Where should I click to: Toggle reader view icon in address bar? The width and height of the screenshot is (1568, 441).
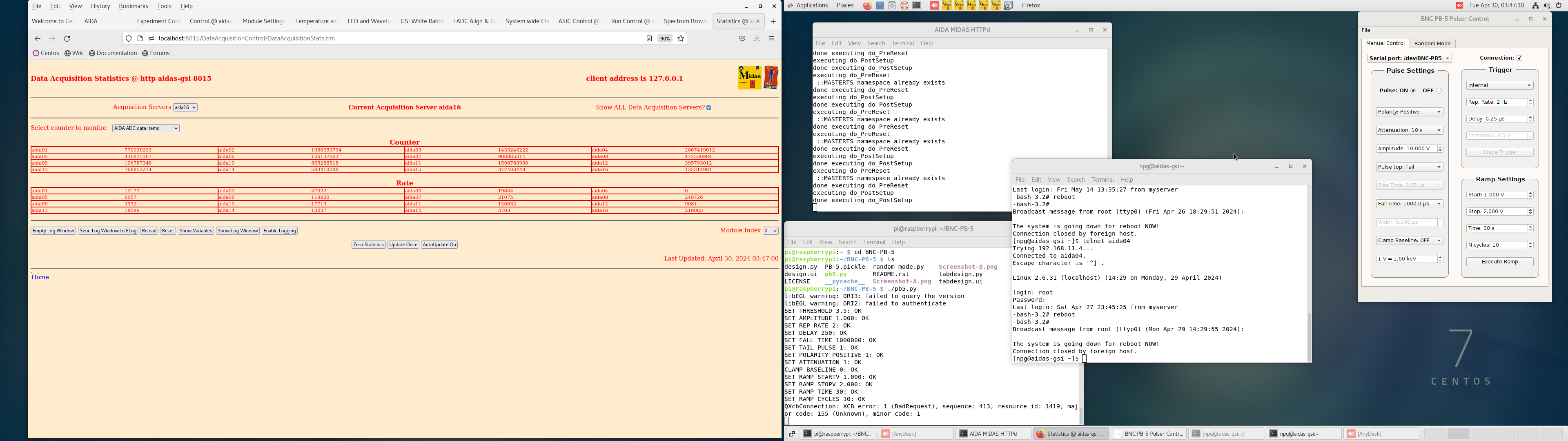tap(649, 39)
